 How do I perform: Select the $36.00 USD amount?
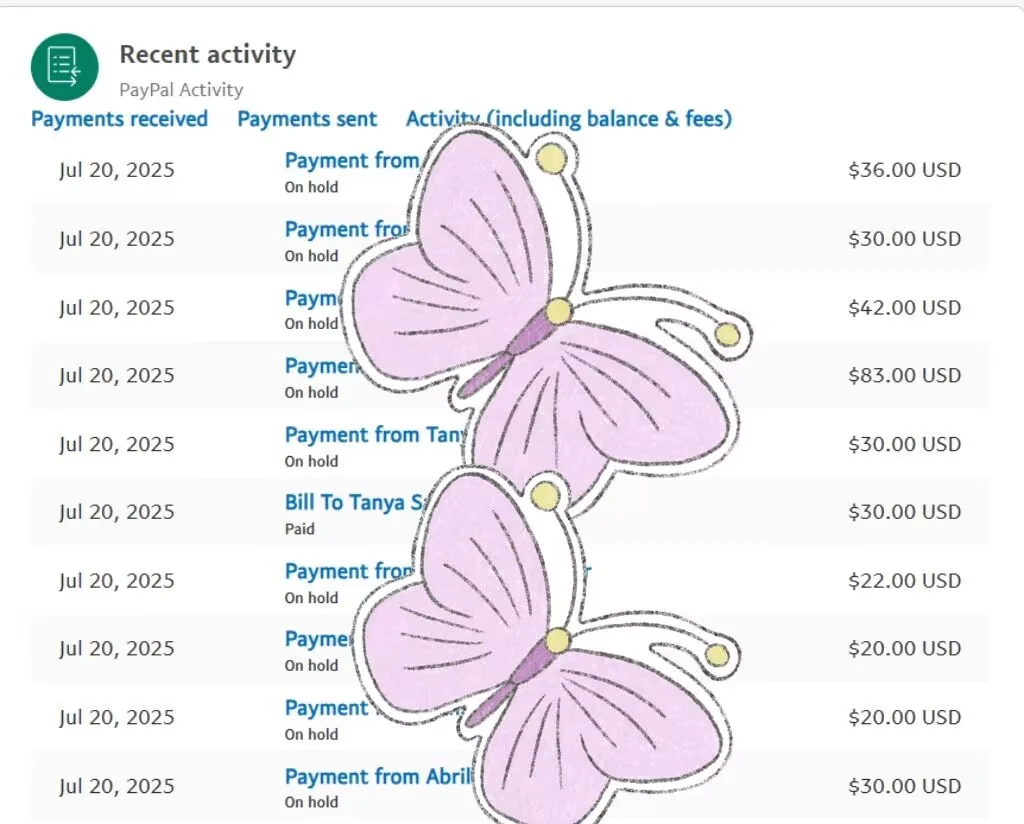[904, 170]
